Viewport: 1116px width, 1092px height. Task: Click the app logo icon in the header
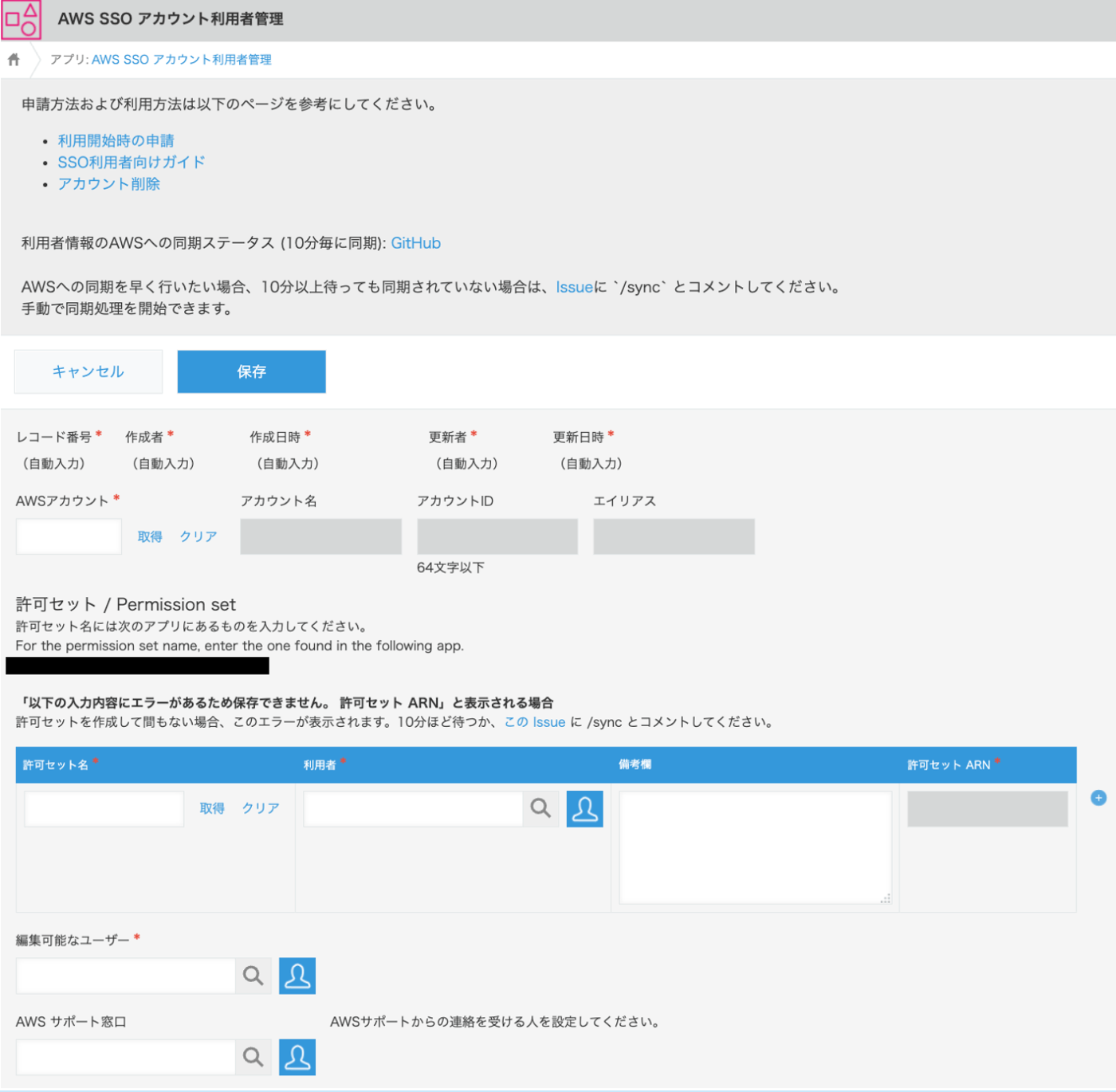pos(21,20)
